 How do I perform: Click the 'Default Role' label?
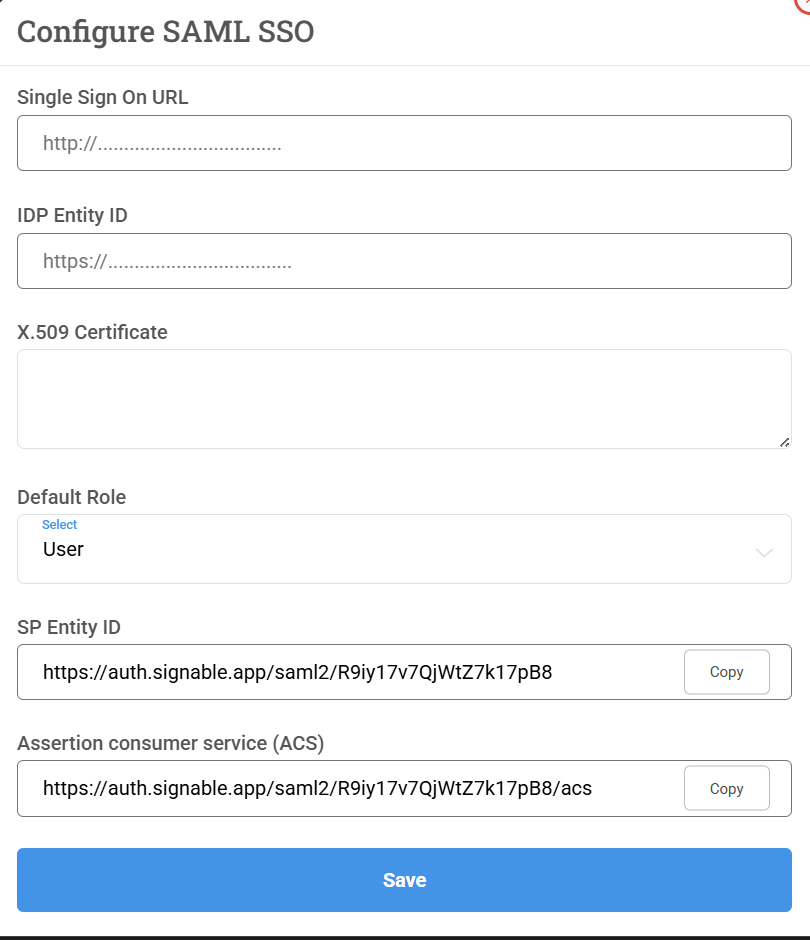(72, 497)
